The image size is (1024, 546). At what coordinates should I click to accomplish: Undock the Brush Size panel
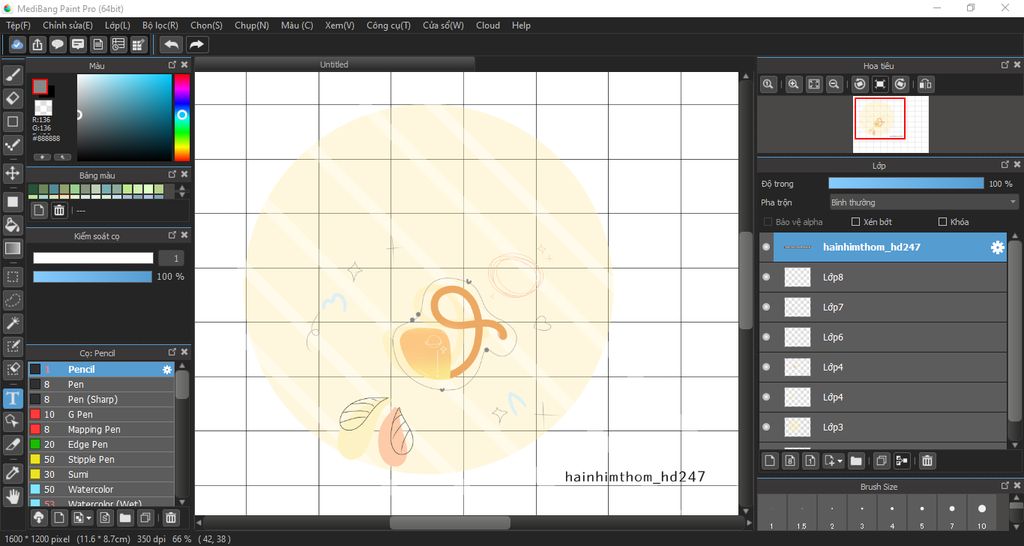1005,486
